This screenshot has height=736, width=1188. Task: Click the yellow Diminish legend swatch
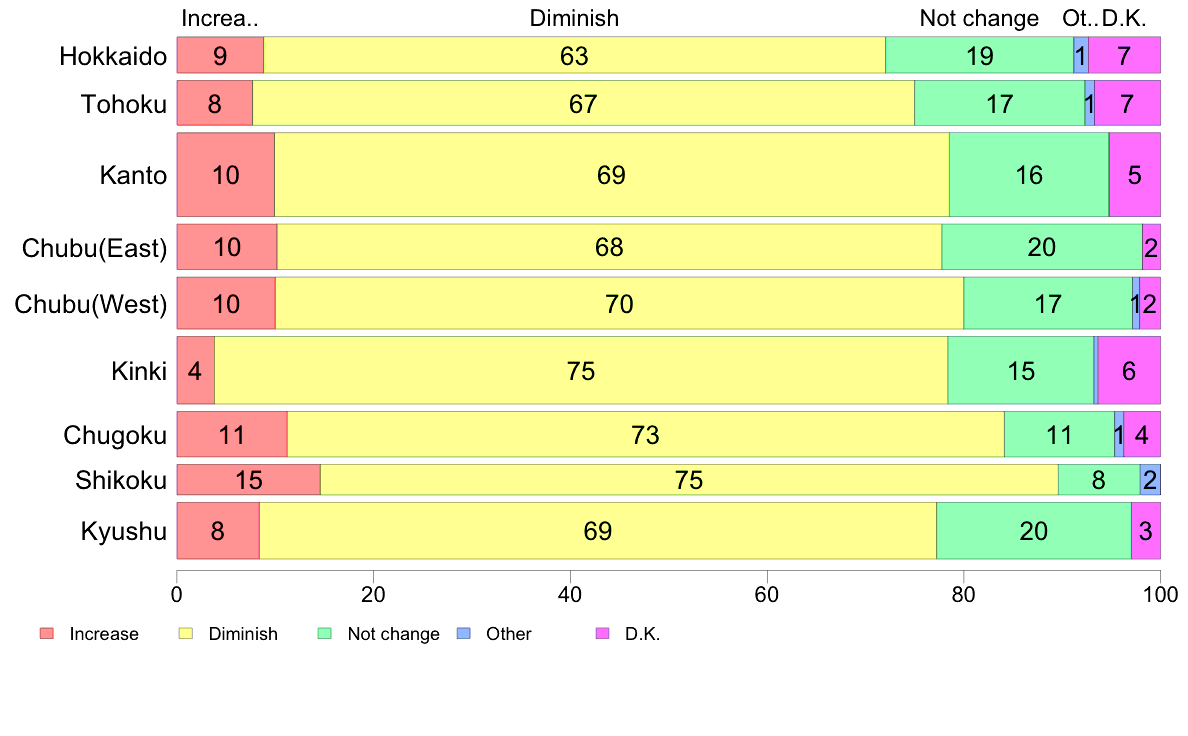tap(185, 634)
